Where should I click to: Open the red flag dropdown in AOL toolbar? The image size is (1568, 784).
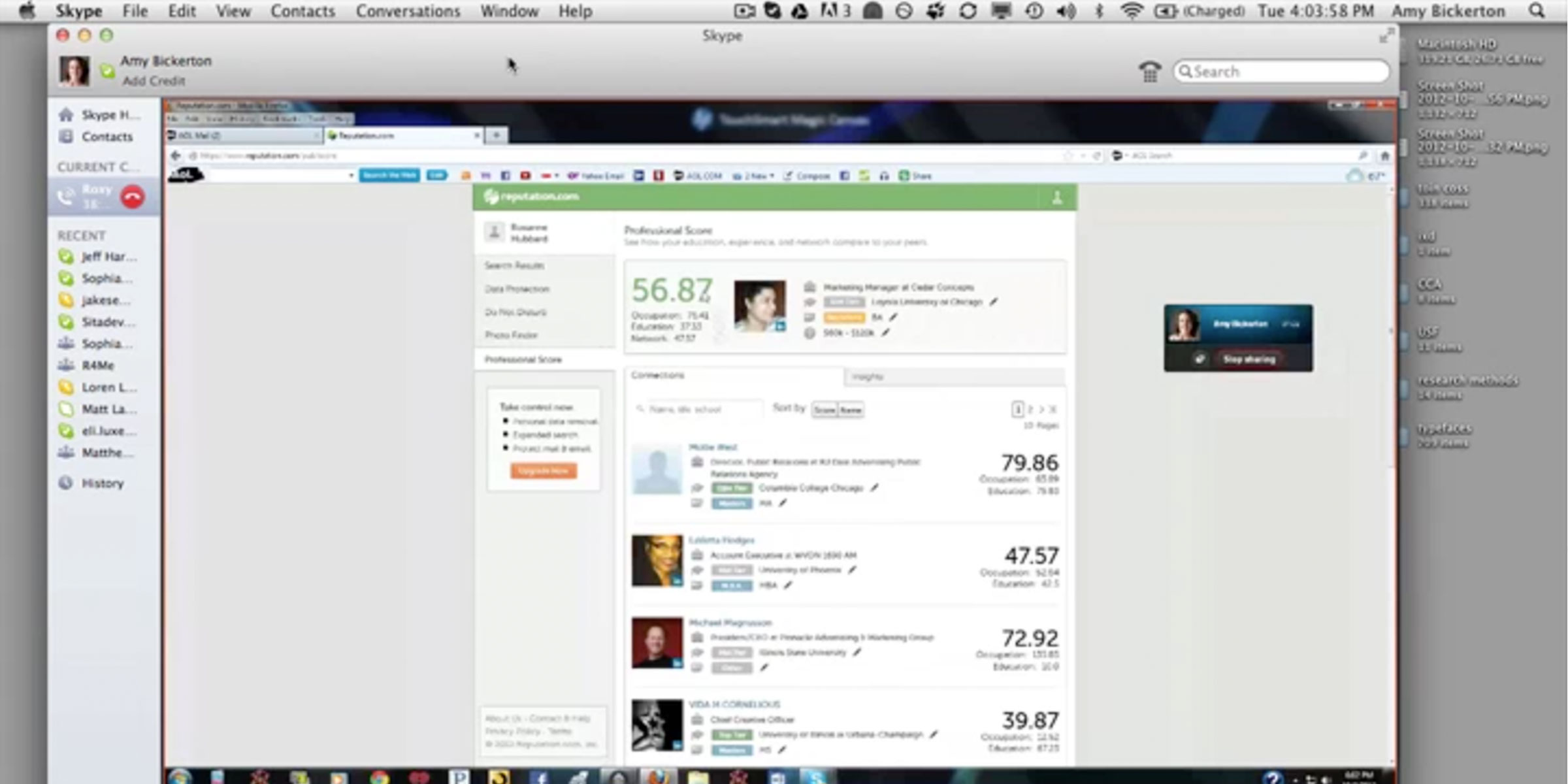point(550,176)
